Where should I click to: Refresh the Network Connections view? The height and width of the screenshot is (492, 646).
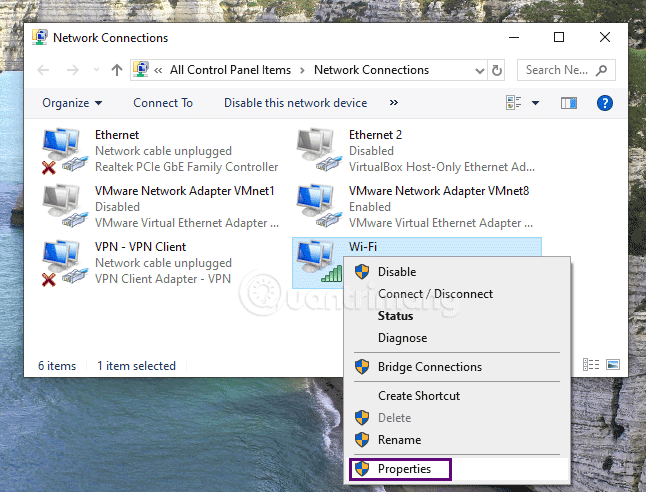(x=497, y=70)
